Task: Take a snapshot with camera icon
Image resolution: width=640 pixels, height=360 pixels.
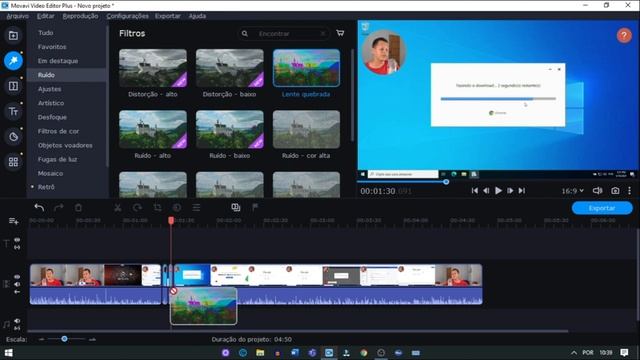Action: coord(615,191)
